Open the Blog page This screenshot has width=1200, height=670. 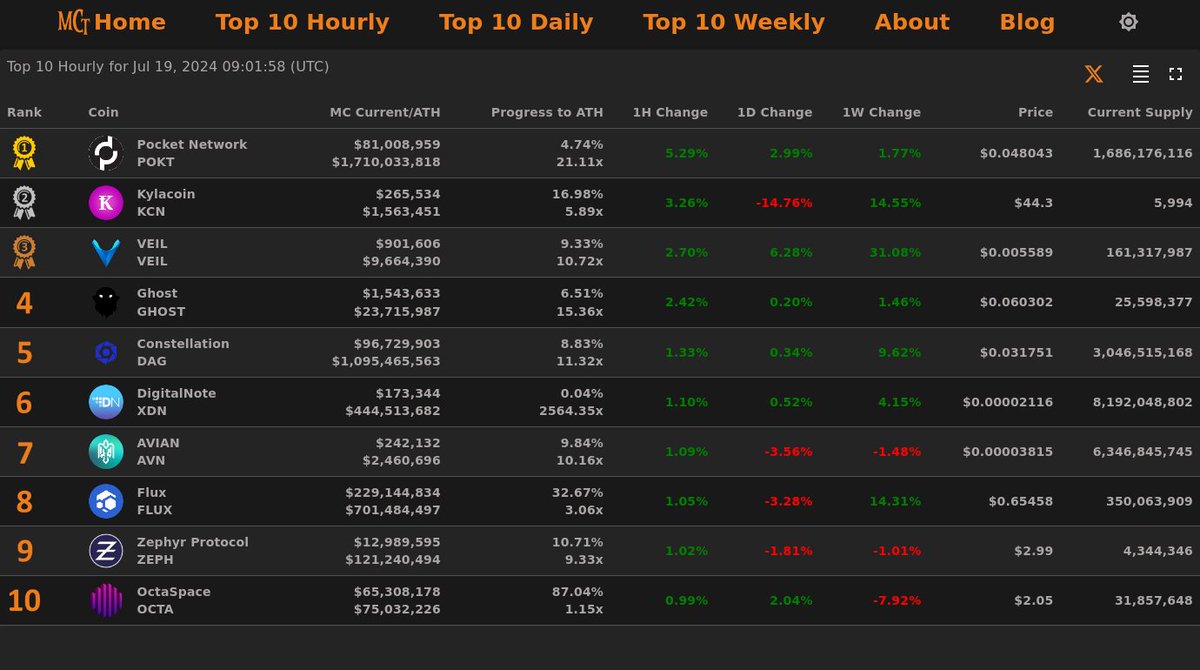coord(1027,22)
